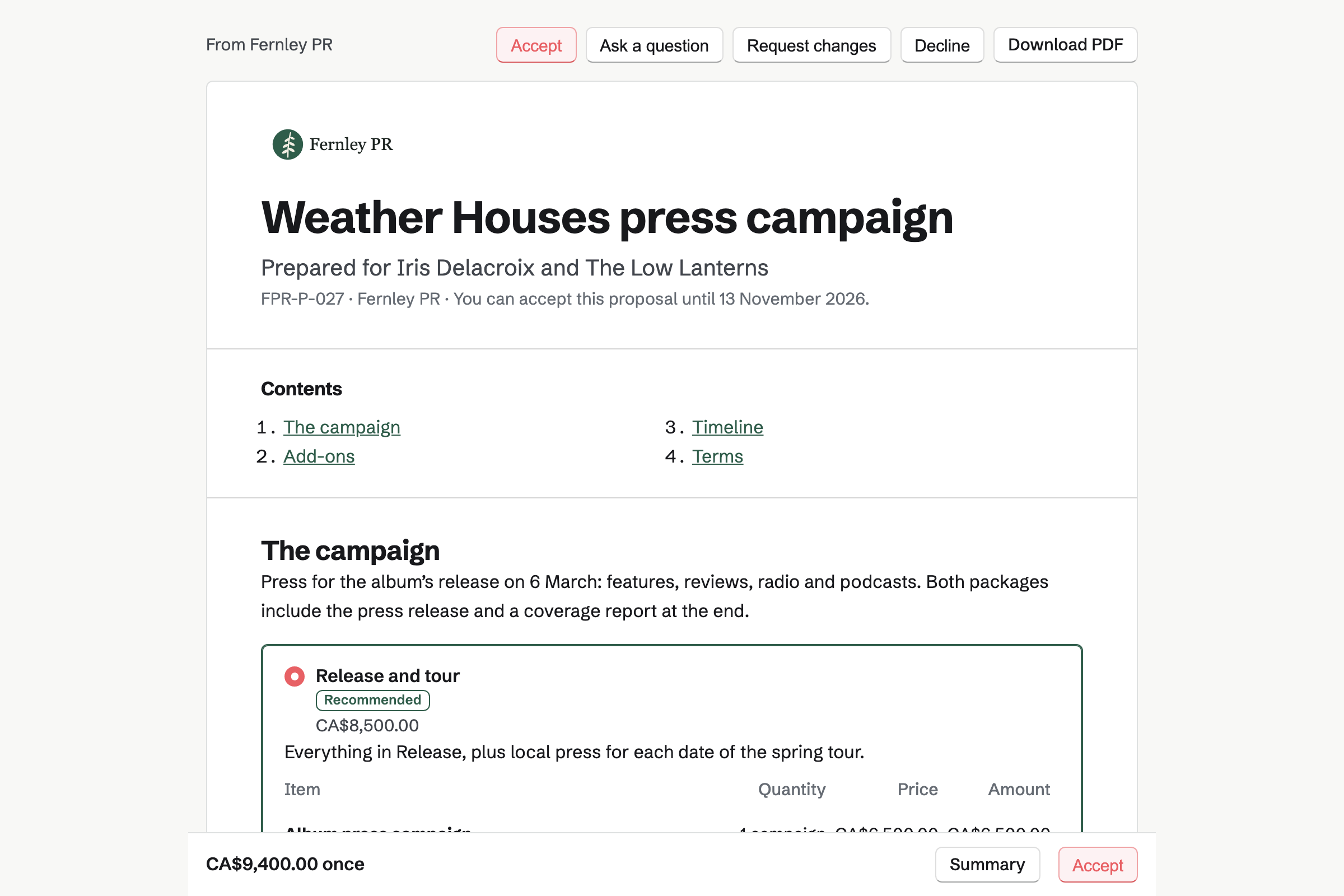Click the Prepared for Iris Delacroix subtitle
This screenshot has width=1344, height=896.
pyautogui.click(x=514, y=268)
